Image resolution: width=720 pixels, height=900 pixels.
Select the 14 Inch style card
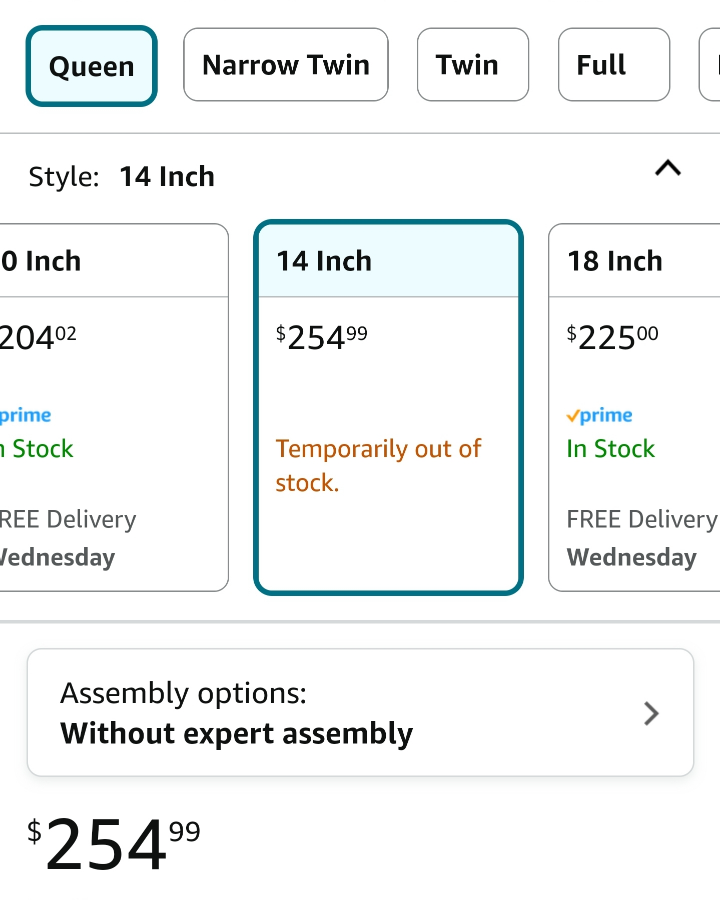click(x=388, y=408)
